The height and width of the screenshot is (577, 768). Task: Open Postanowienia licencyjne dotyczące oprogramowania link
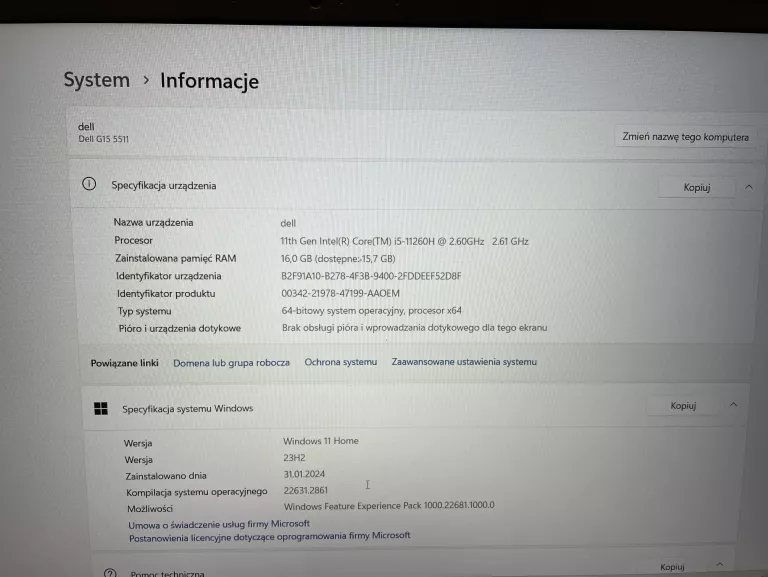coord(269,536)
